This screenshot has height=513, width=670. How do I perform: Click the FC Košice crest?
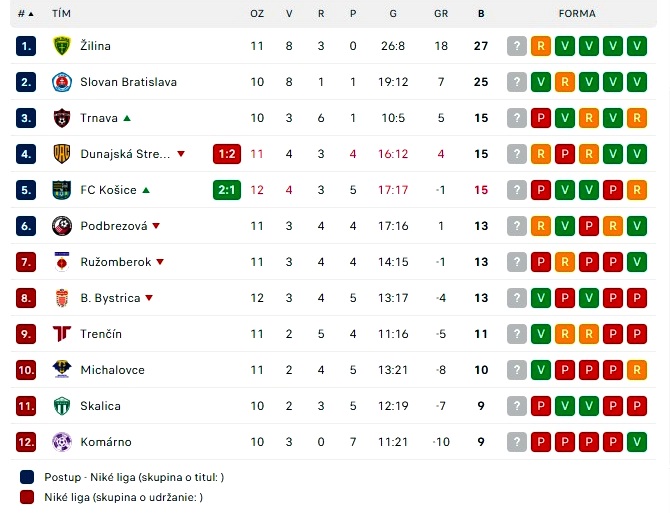pos(62,190)
